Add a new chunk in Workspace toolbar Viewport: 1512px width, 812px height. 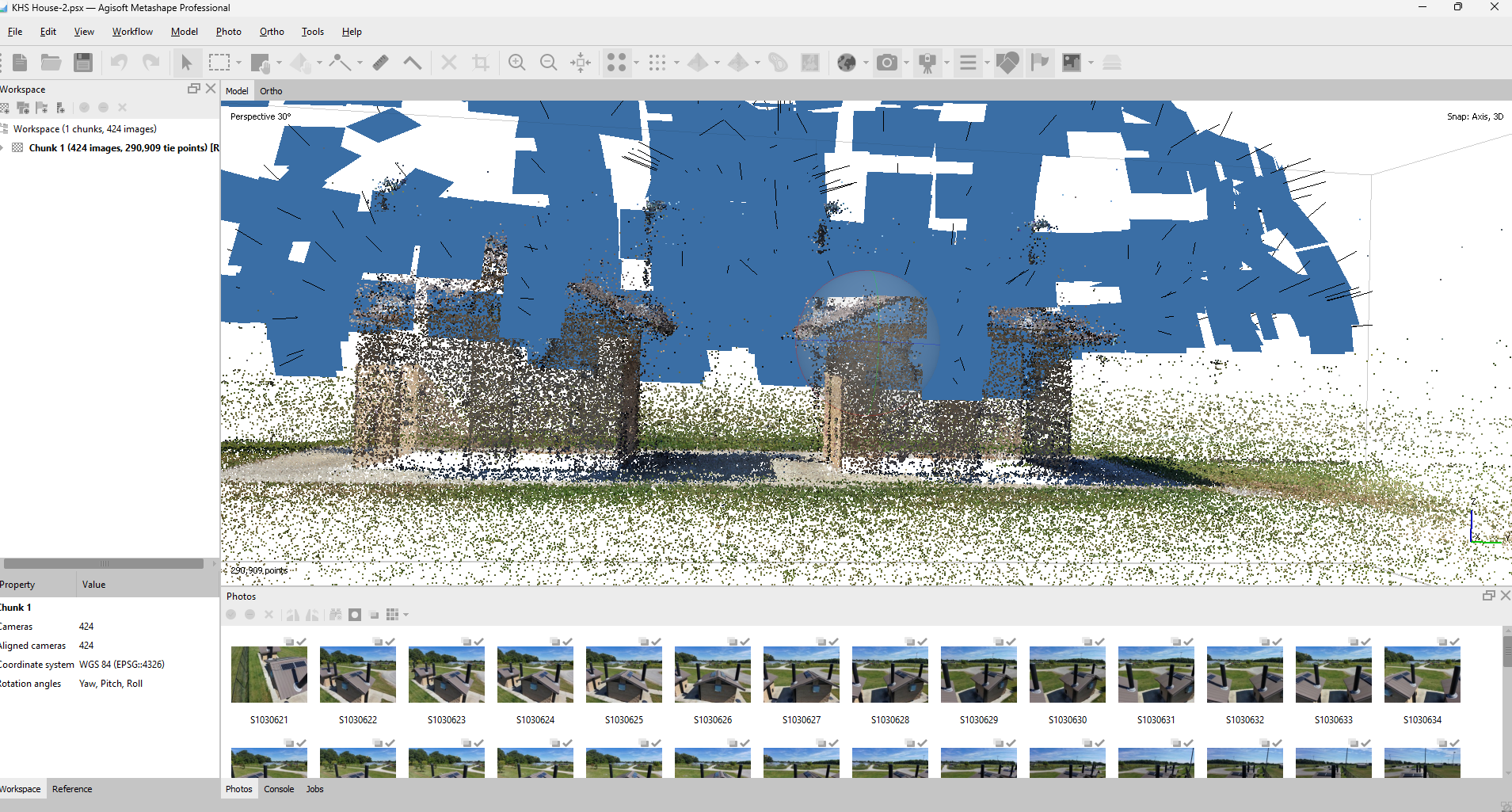click(x=5, y=108)
